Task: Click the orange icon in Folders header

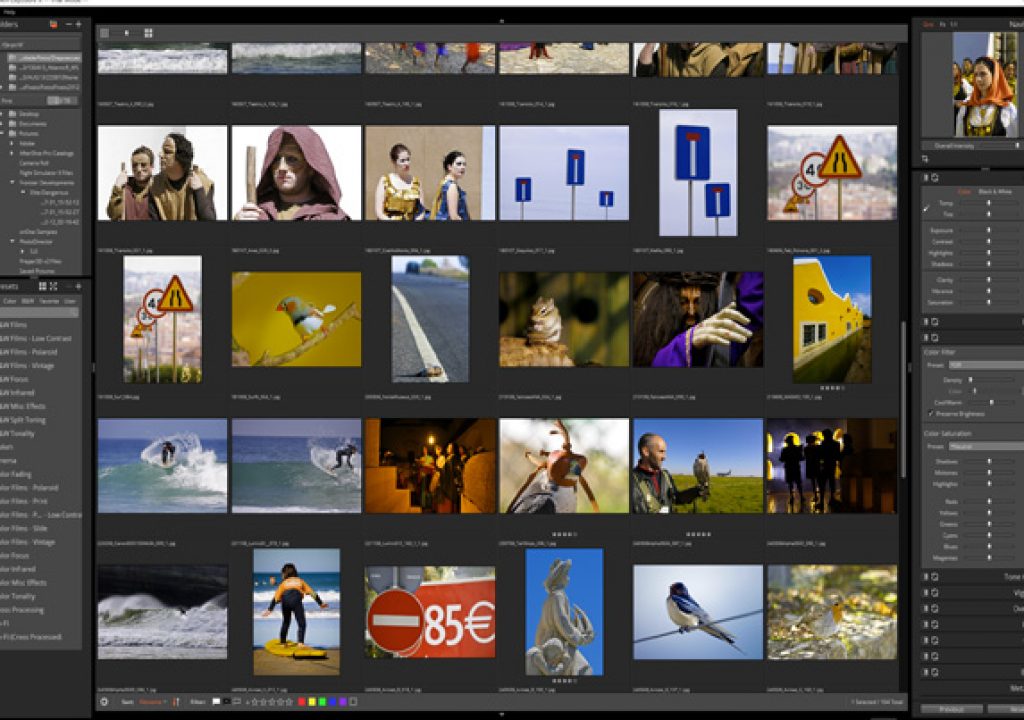Action: pos(54,24)
